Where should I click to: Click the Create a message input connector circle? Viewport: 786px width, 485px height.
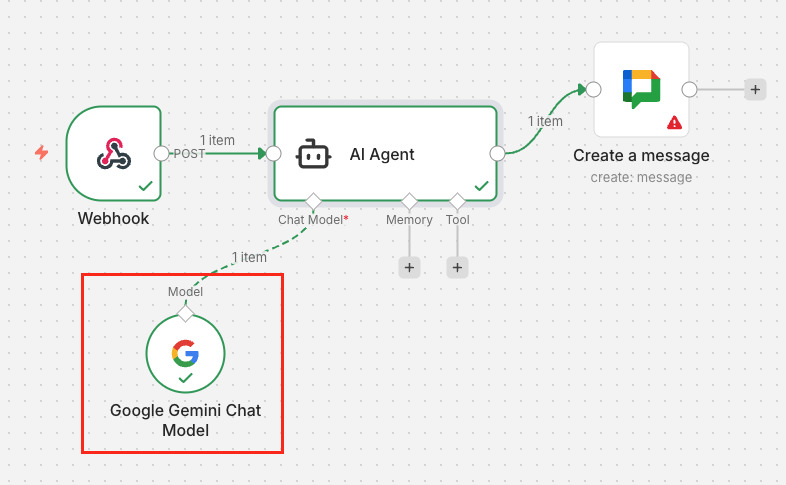click(593, 89)
